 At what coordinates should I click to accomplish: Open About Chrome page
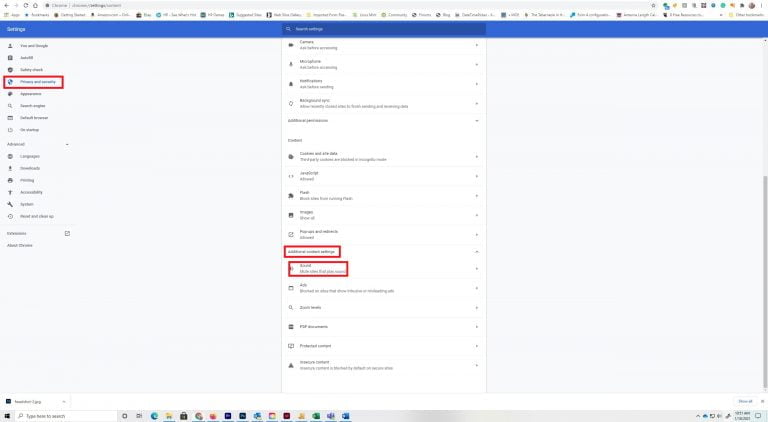point(20,245)
